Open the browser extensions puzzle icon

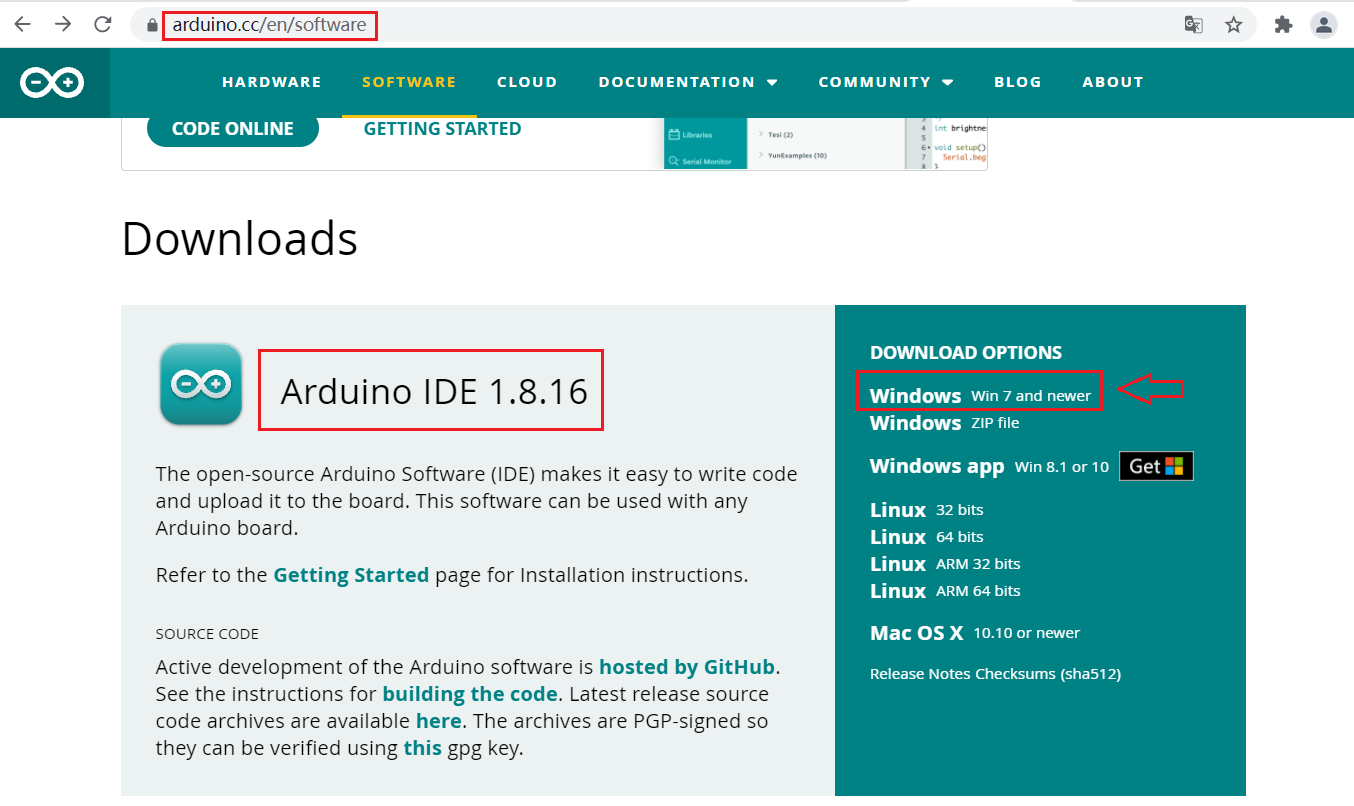[1283, 24]
